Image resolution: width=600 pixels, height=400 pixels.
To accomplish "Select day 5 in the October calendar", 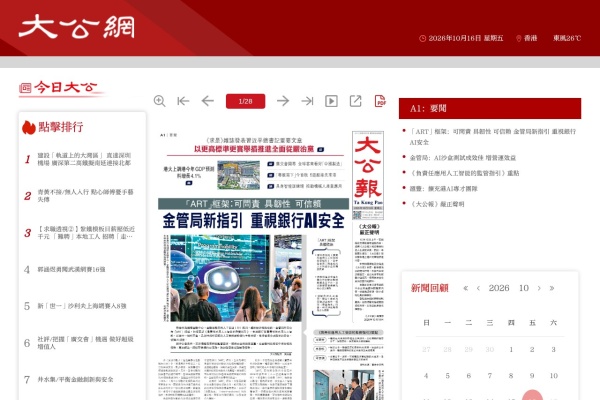I will click(447, 376).
